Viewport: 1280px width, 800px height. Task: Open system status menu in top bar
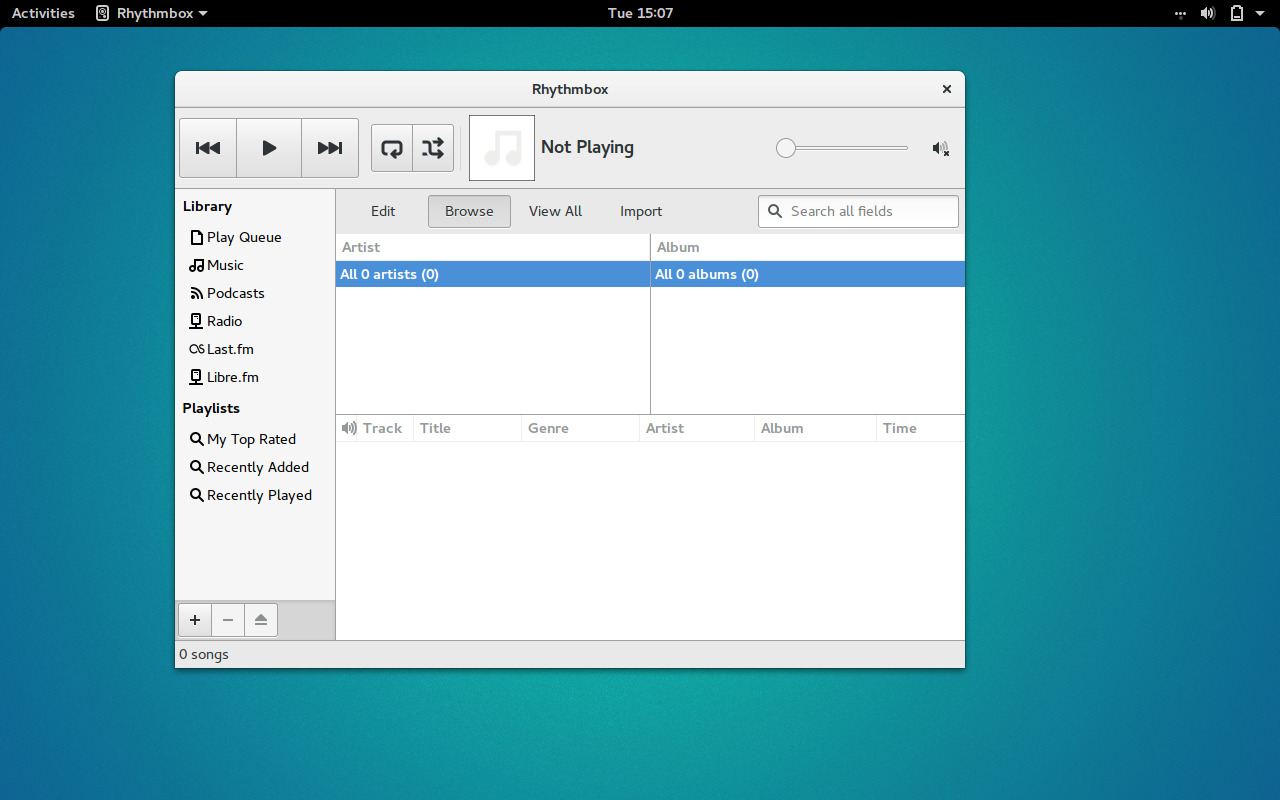click(x=1224, y=13)
